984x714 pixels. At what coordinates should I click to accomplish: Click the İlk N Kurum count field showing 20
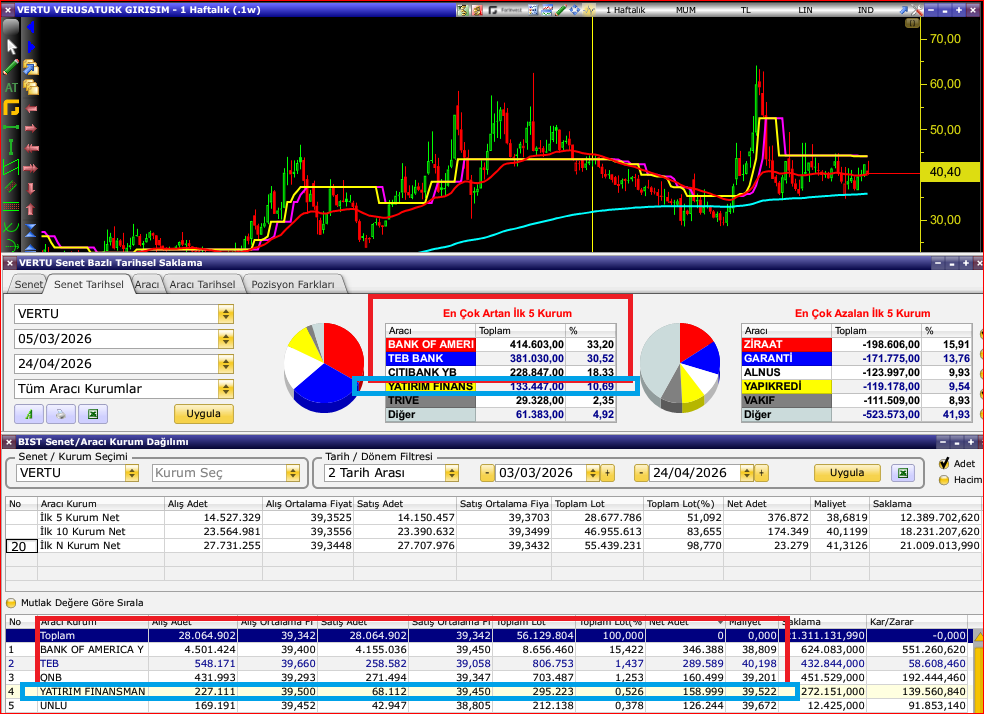pyautogui.click(x=21, y=546)
